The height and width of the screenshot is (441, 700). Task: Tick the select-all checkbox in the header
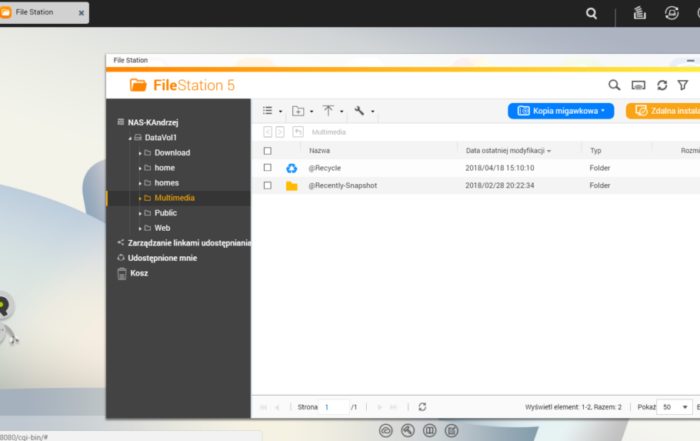[267, 151]
